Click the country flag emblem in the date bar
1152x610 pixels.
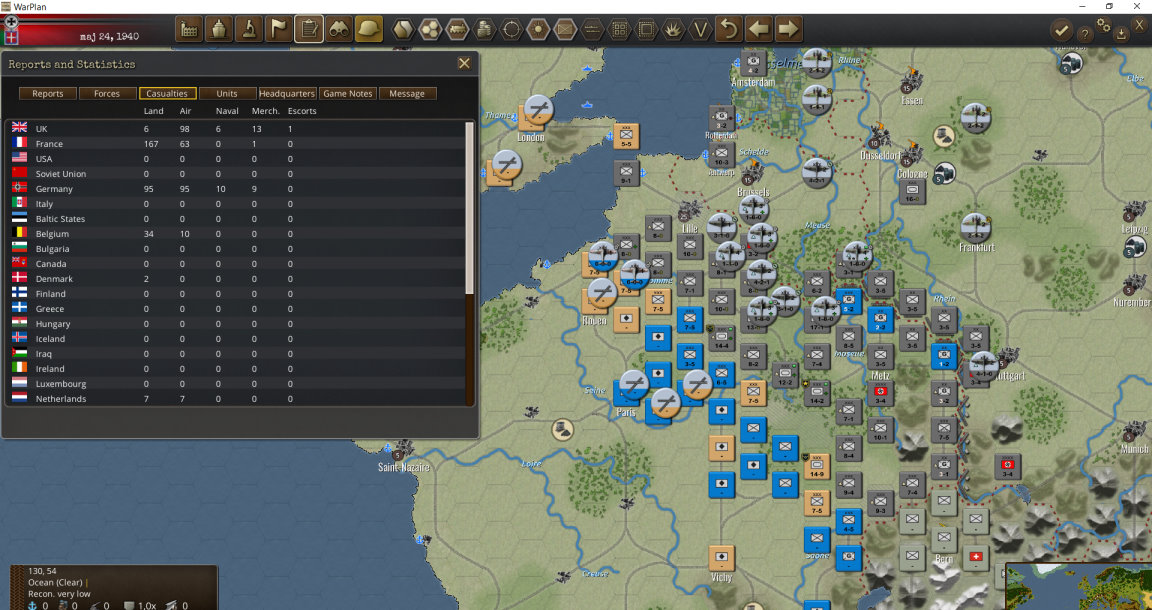11,36
